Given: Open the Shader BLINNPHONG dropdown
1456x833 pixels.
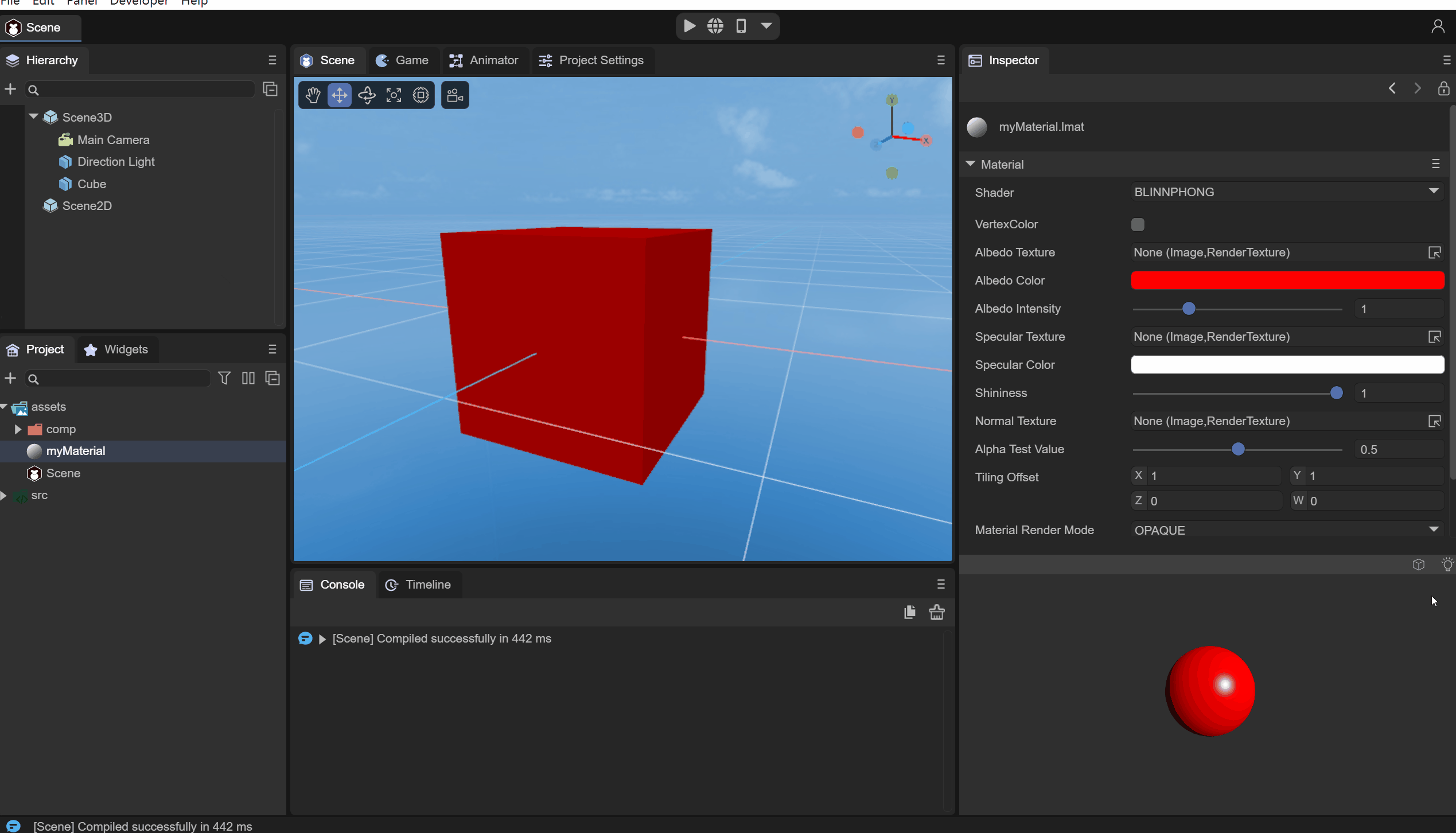Looking at the screenshot, I should (x=1286, y=192).
